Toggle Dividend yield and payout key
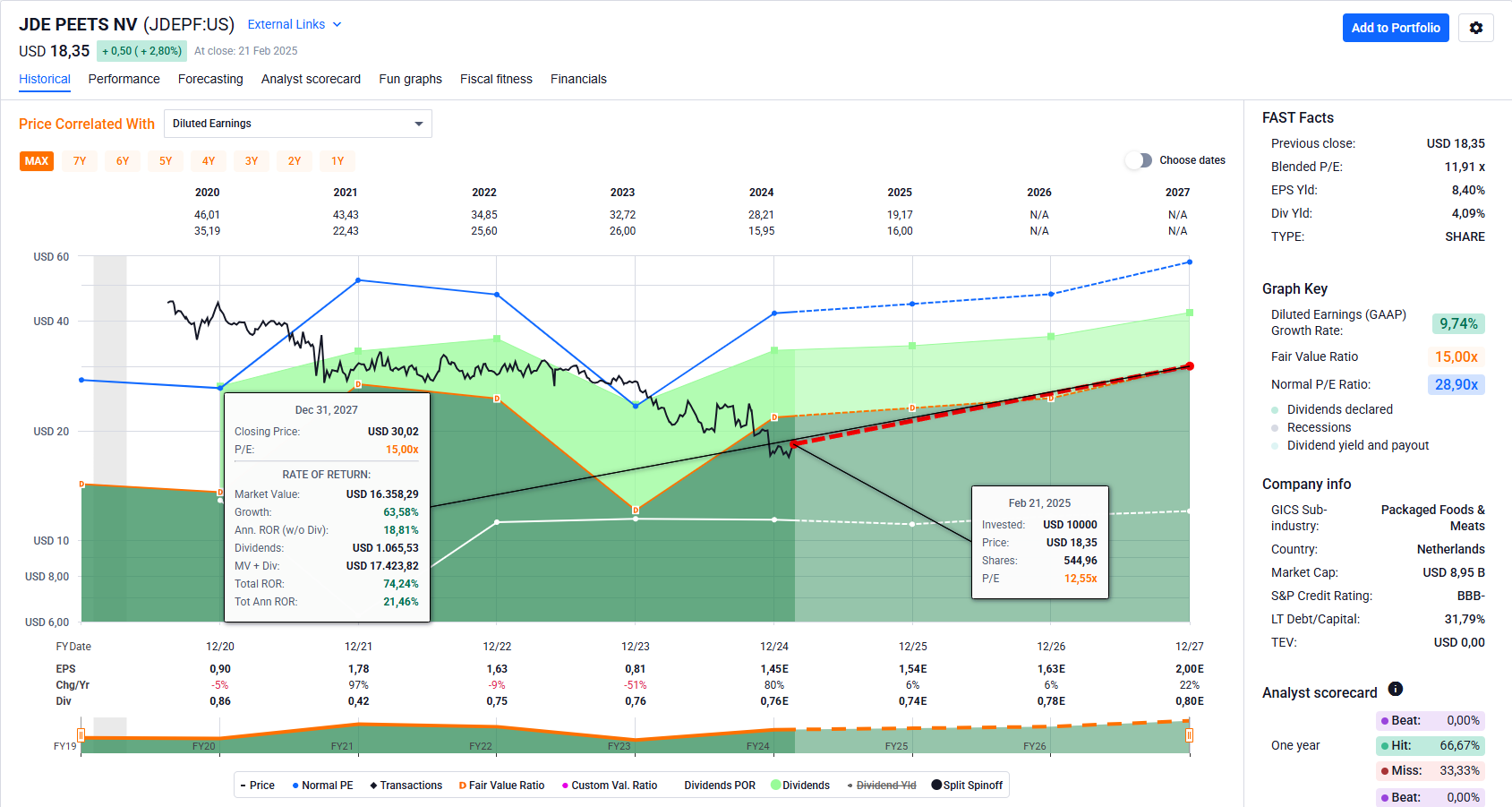This screenshot has width=1512, height=807. tap(1357, 445)
